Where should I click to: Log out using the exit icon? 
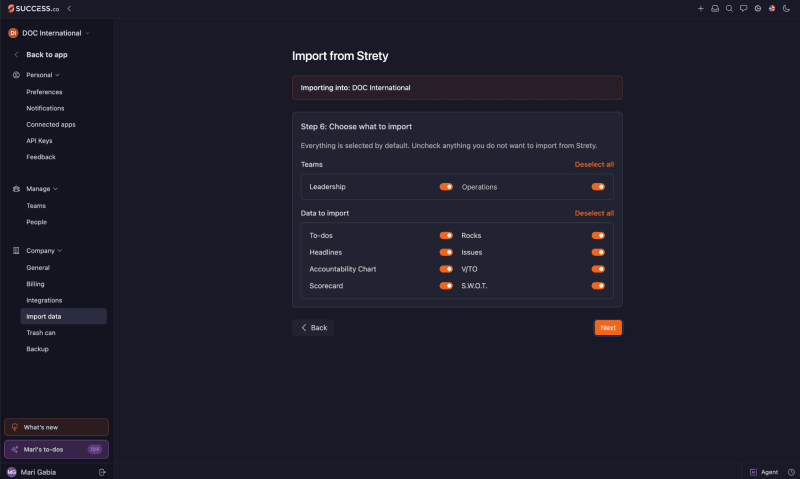(102, 472)
